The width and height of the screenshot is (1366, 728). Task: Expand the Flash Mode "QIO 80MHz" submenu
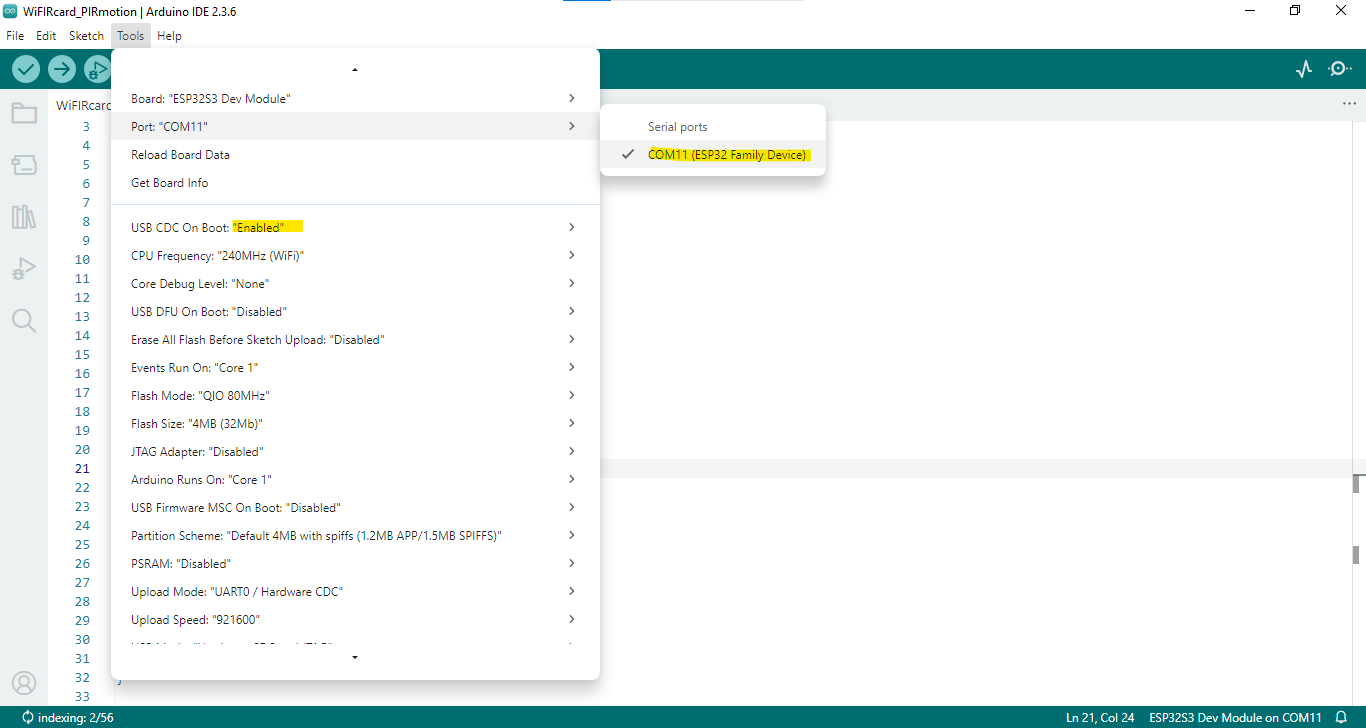(x=355, y=395)
